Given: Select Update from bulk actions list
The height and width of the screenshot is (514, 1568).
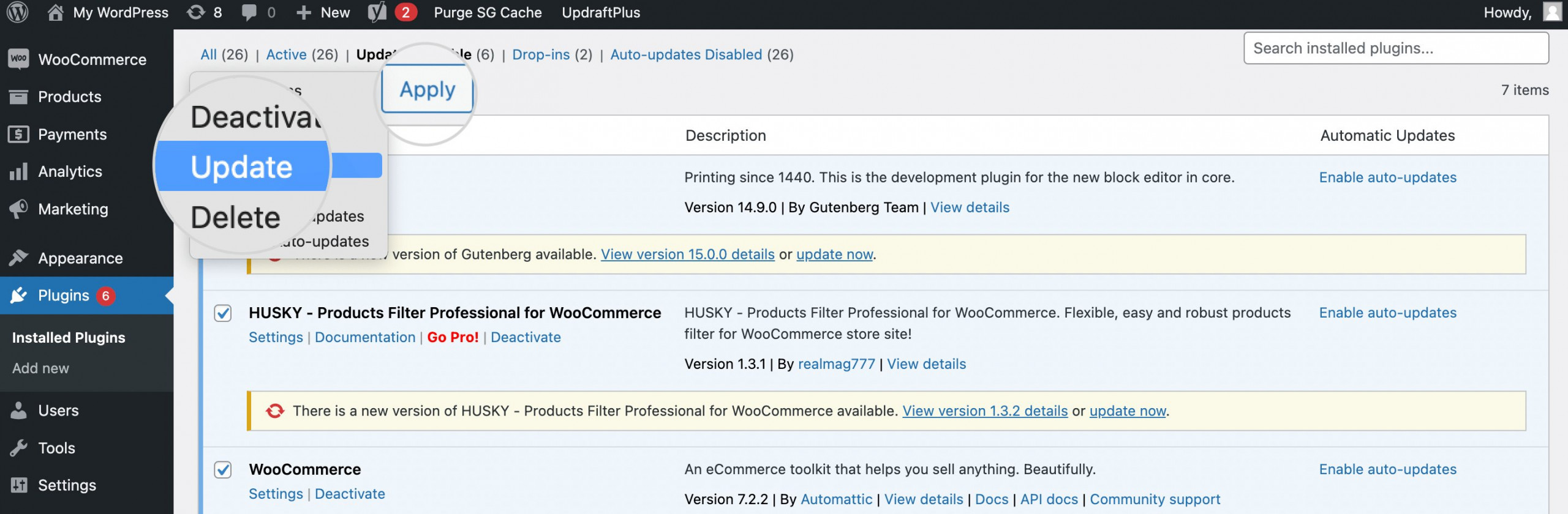Looking at the screenshot, I should pyautogui.click(x=243, y=166).
